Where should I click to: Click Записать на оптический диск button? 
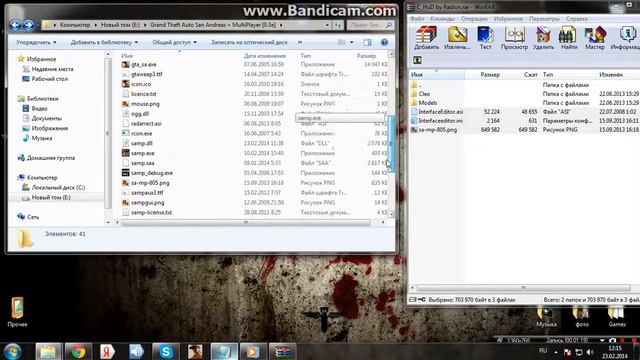249,42
